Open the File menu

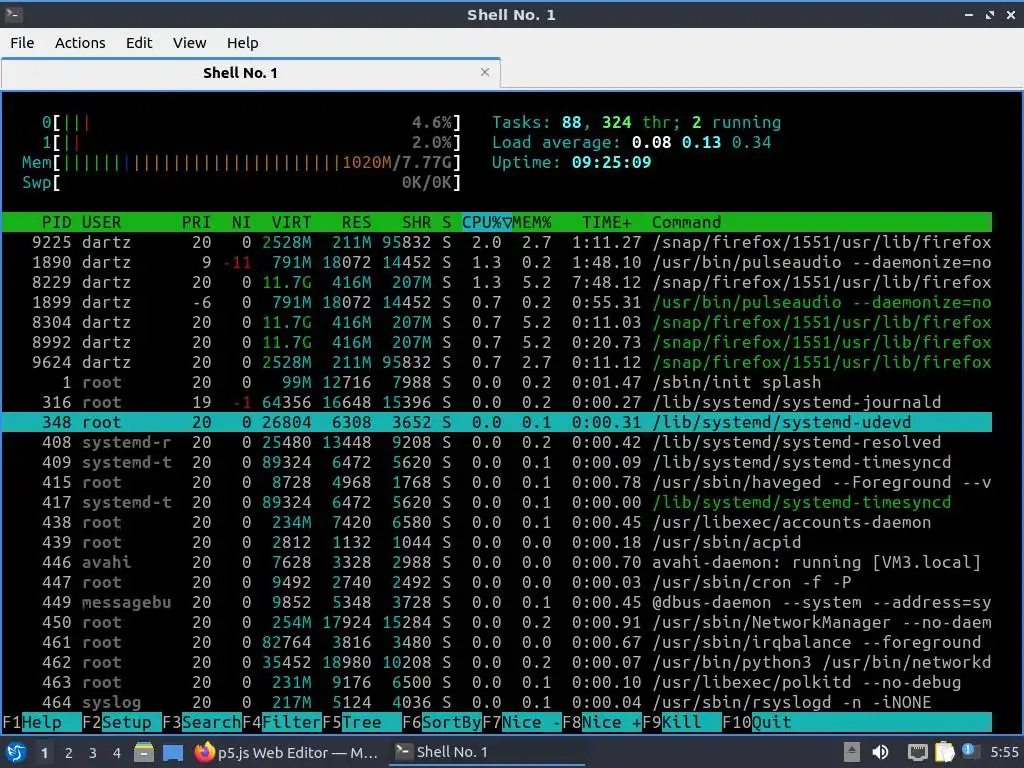point(22,42)
